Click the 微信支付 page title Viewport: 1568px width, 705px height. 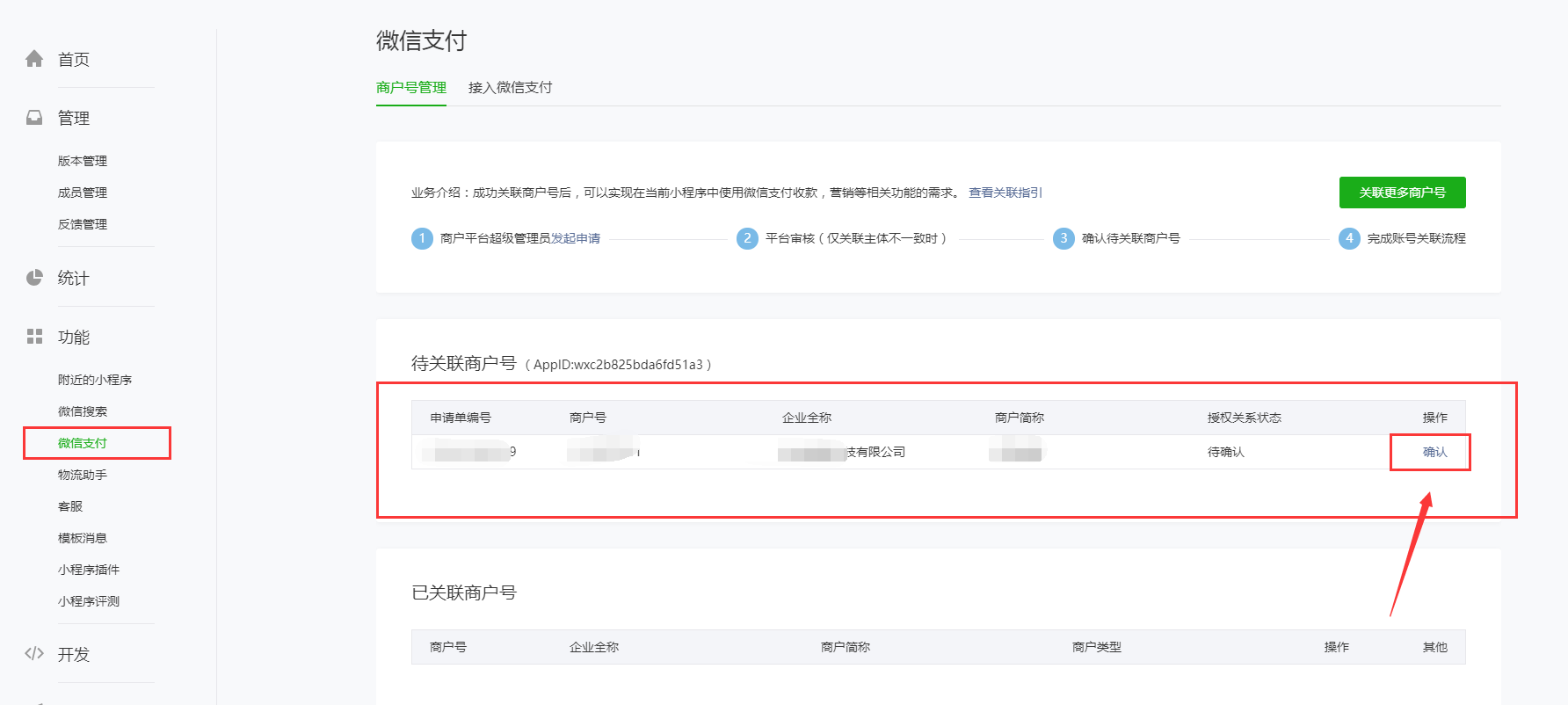[422, 40]
